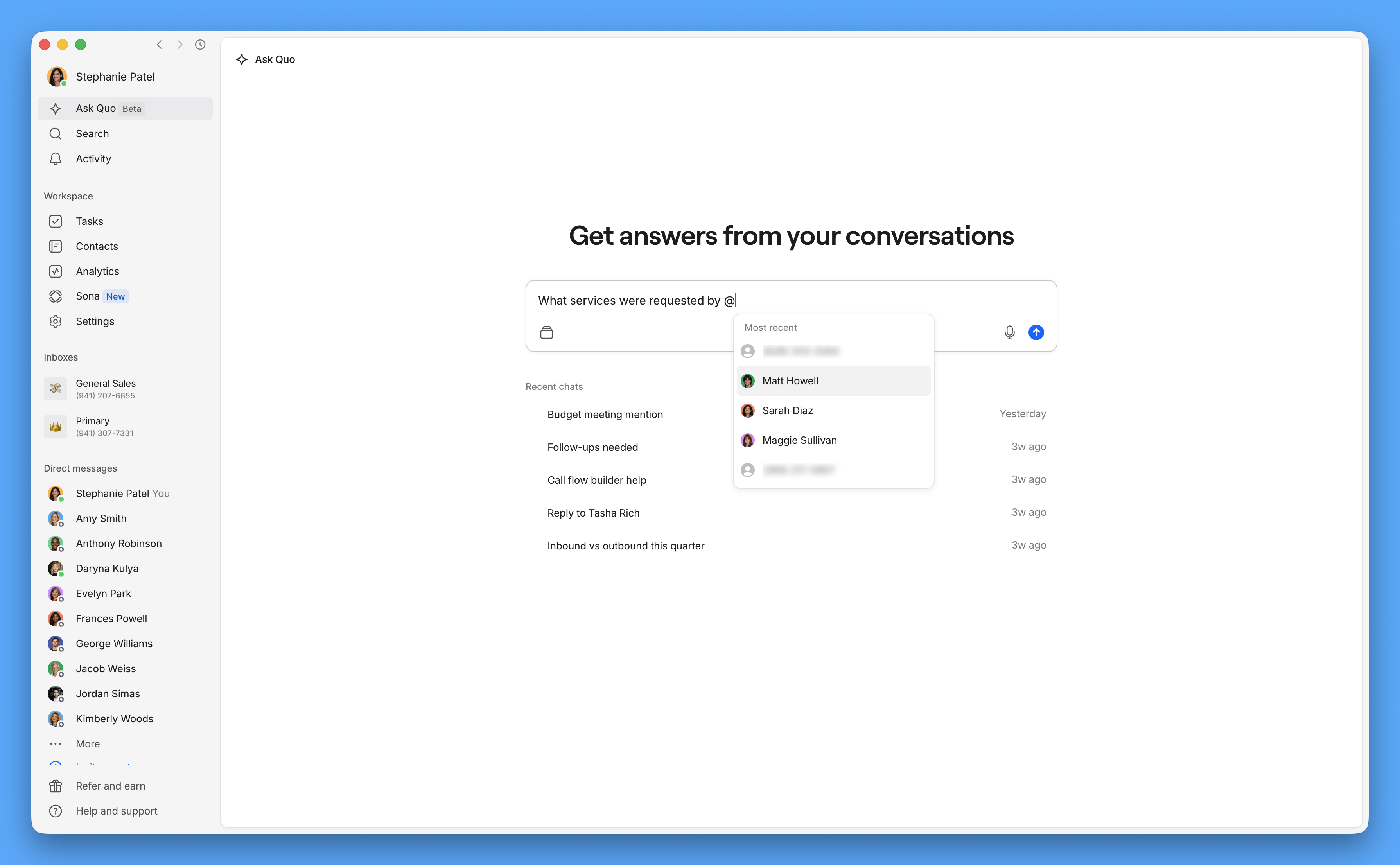Send the prompt with blue arrow button
This screenshot has width=1400, height=865.
[1036, 332]
